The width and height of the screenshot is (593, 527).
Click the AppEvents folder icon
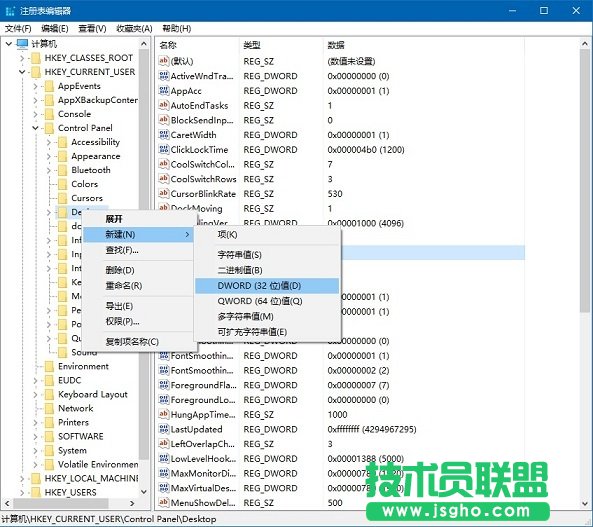[49, 86]
